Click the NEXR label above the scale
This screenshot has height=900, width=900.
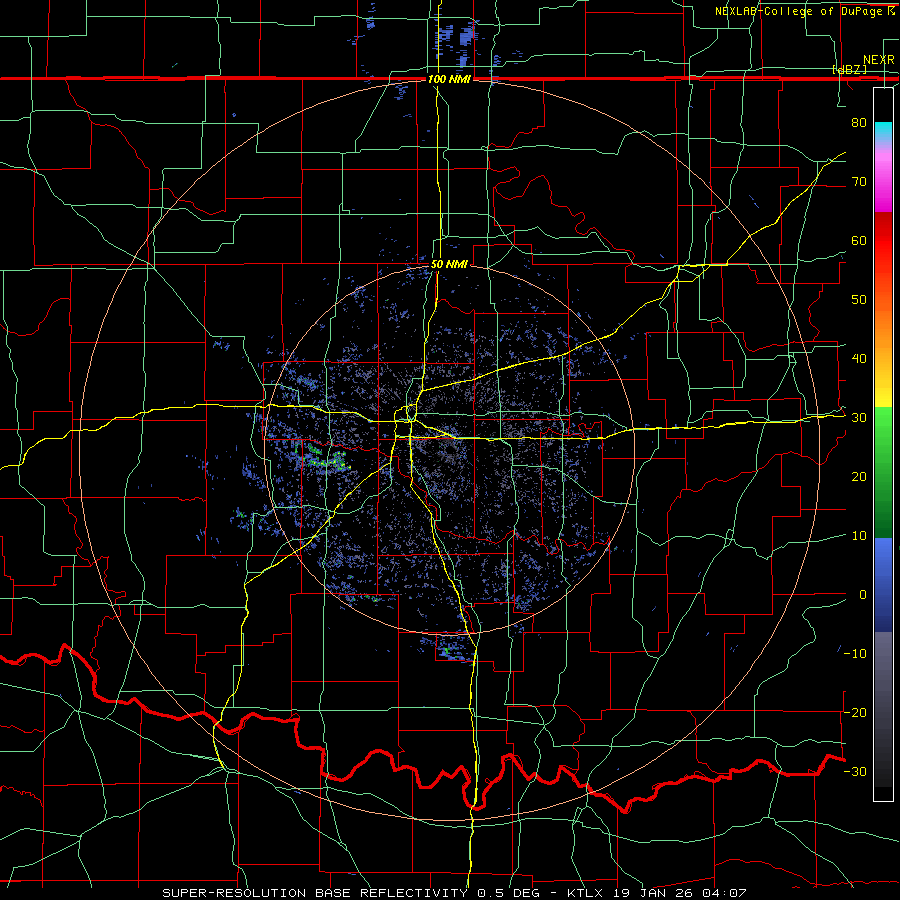point(878,60)
